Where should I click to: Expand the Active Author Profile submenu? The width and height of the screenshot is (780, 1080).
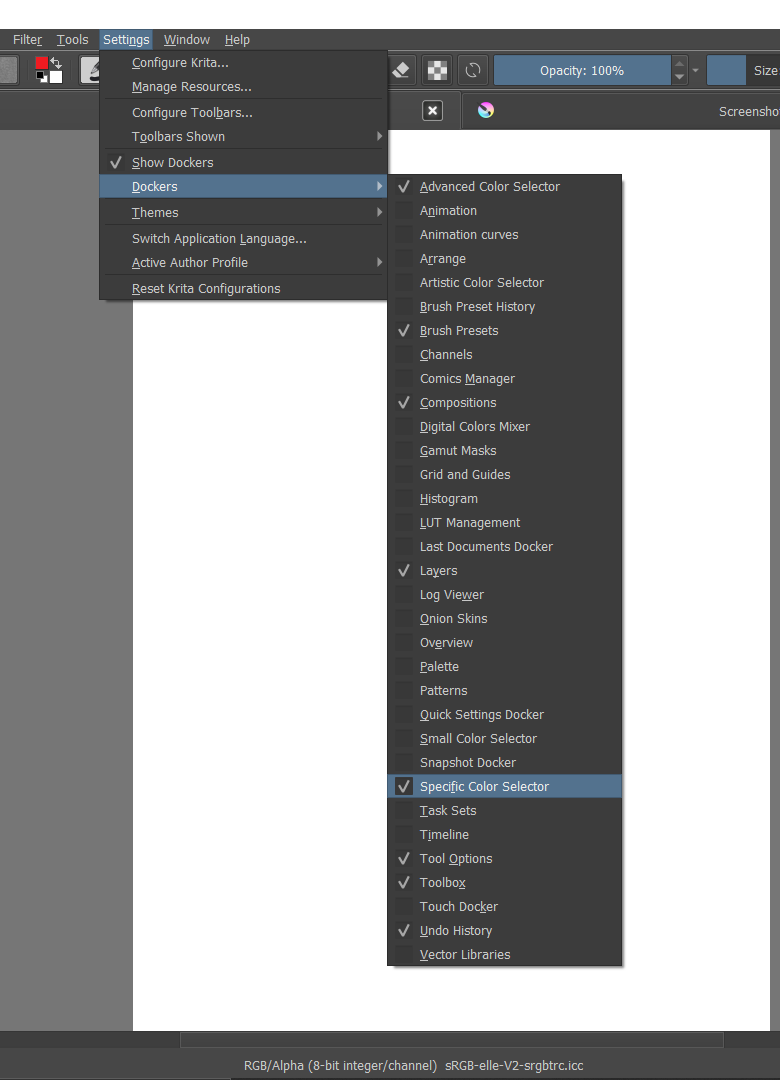coord(243,262)
